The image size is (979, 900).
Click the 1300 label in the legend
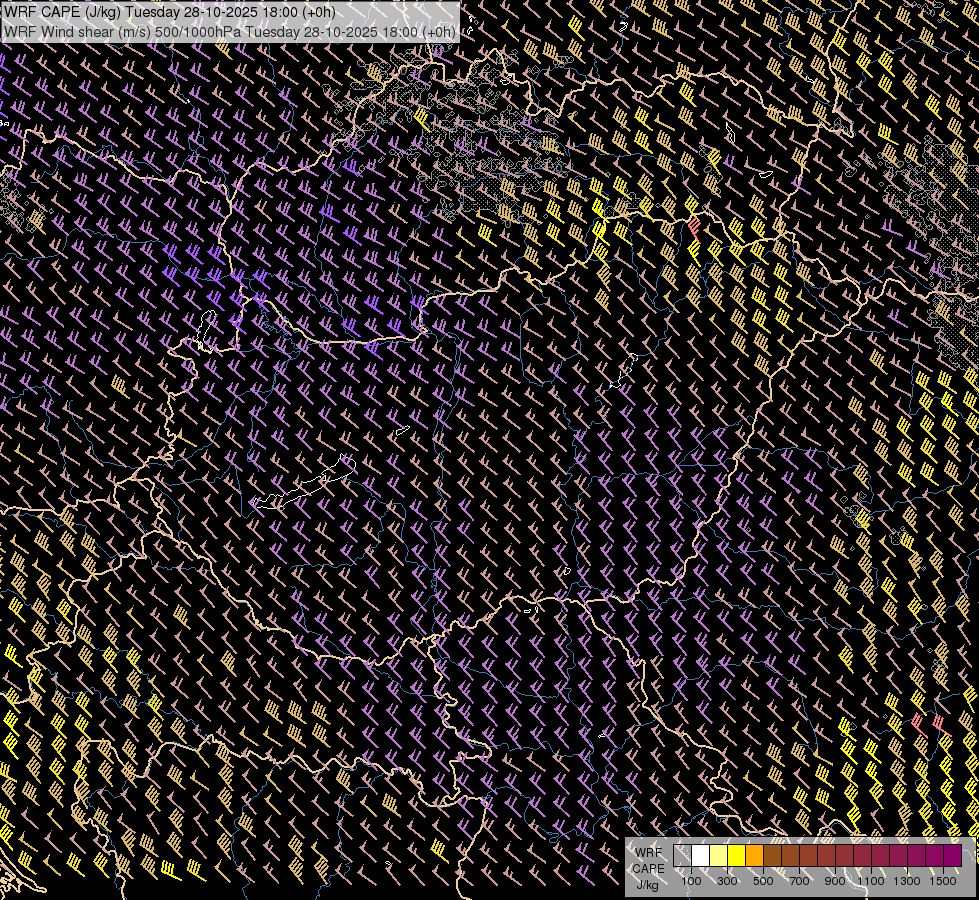tap(907, 881)
